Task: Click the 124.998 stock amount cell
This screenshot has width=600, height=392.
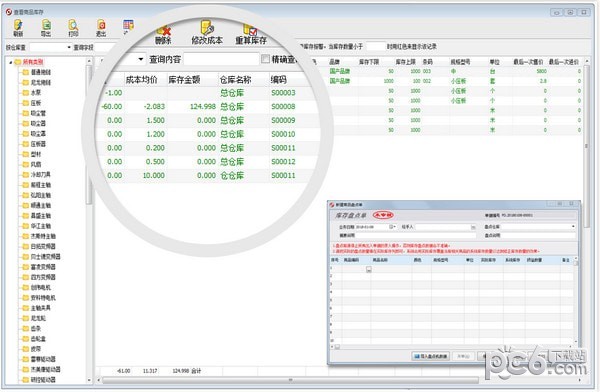Action: coord(203,106)
